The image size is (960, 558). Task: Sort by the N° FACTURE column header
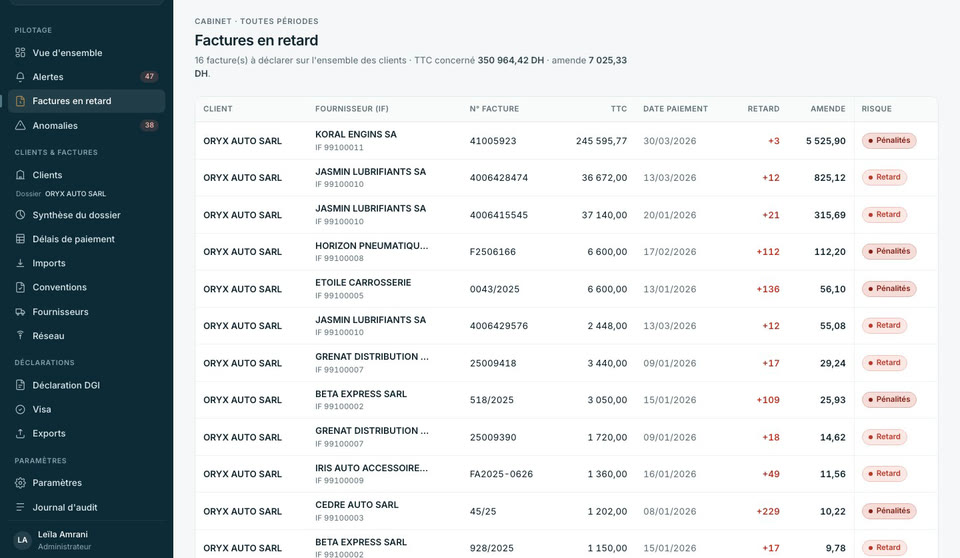tap(494, 109)
